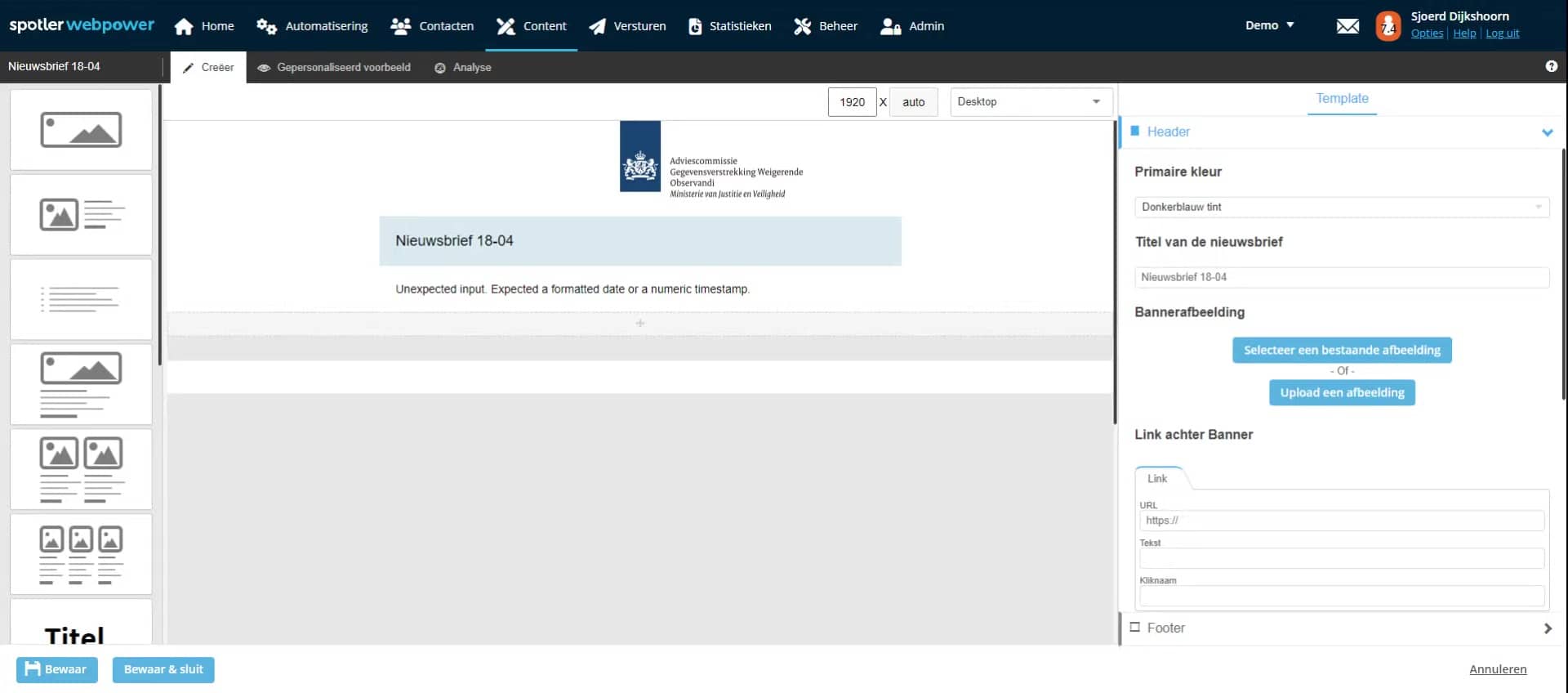This screenshot has height=693, width=1568.
Task: Open the Statistieken menu
Action: 730,26
